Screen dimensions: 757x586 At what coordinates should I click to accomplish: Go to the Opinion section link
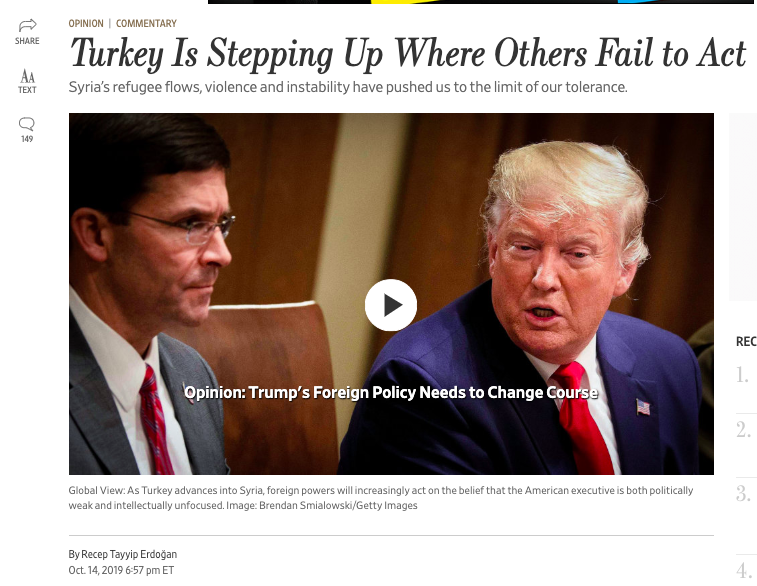tap(86, 23)
